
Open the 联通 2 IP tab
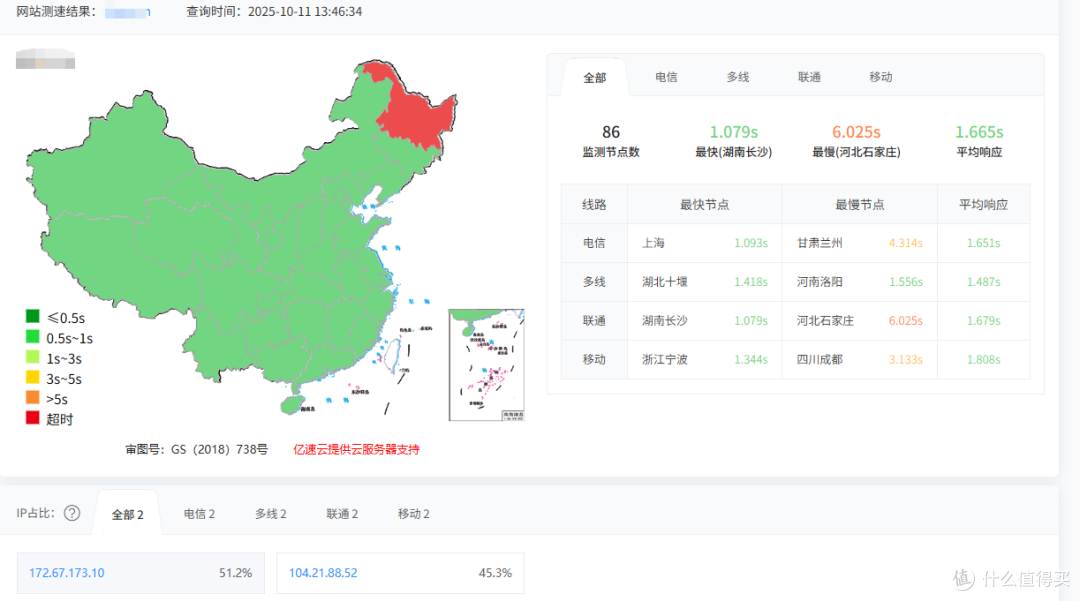[342, 514]
